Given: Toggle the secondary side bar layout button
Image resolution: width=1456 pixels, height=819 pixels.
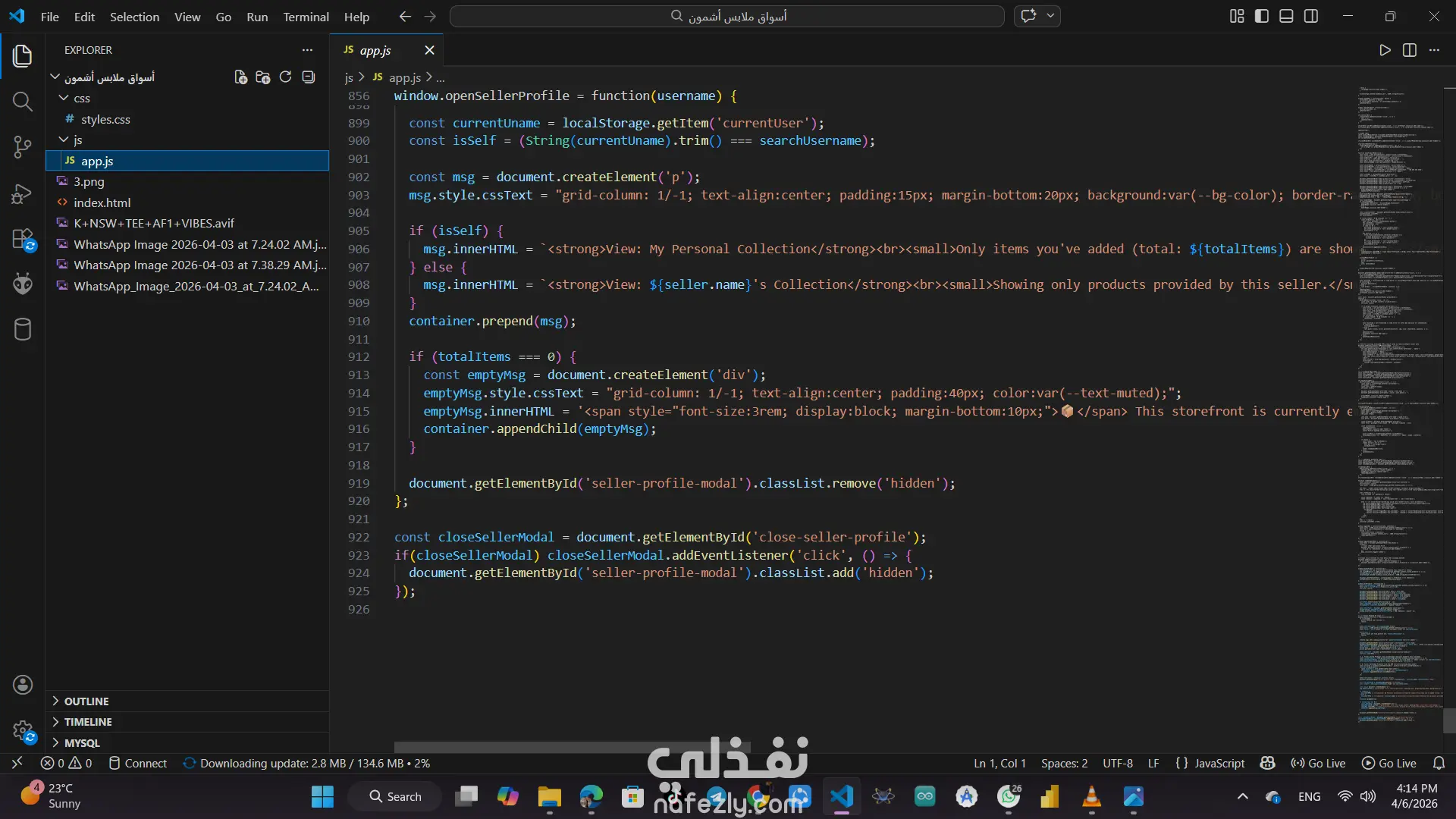Looking at the screenshot, I should (1311, 16).
